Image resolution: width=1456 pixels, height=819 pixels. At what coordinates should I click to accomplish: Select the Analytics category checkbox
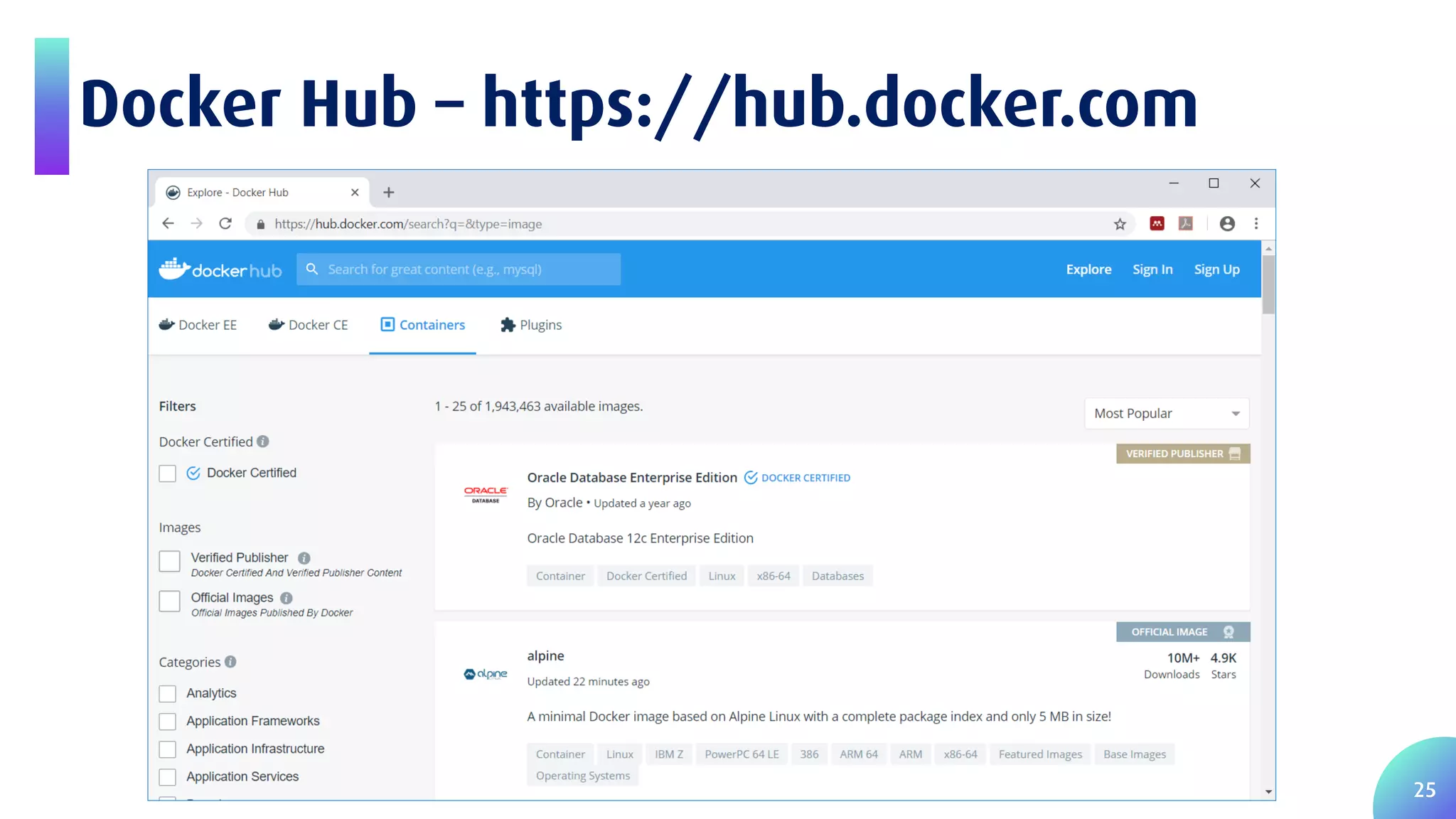[168, 694]
